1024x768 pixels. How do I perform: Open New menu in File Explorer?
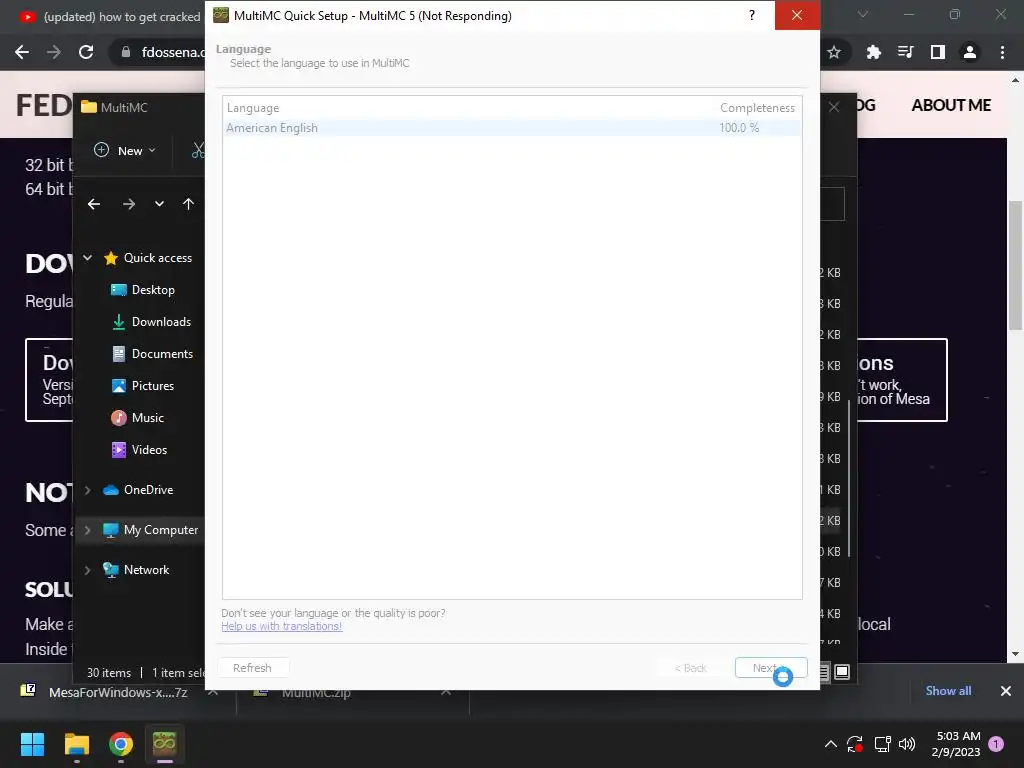(x=124, y=151)
